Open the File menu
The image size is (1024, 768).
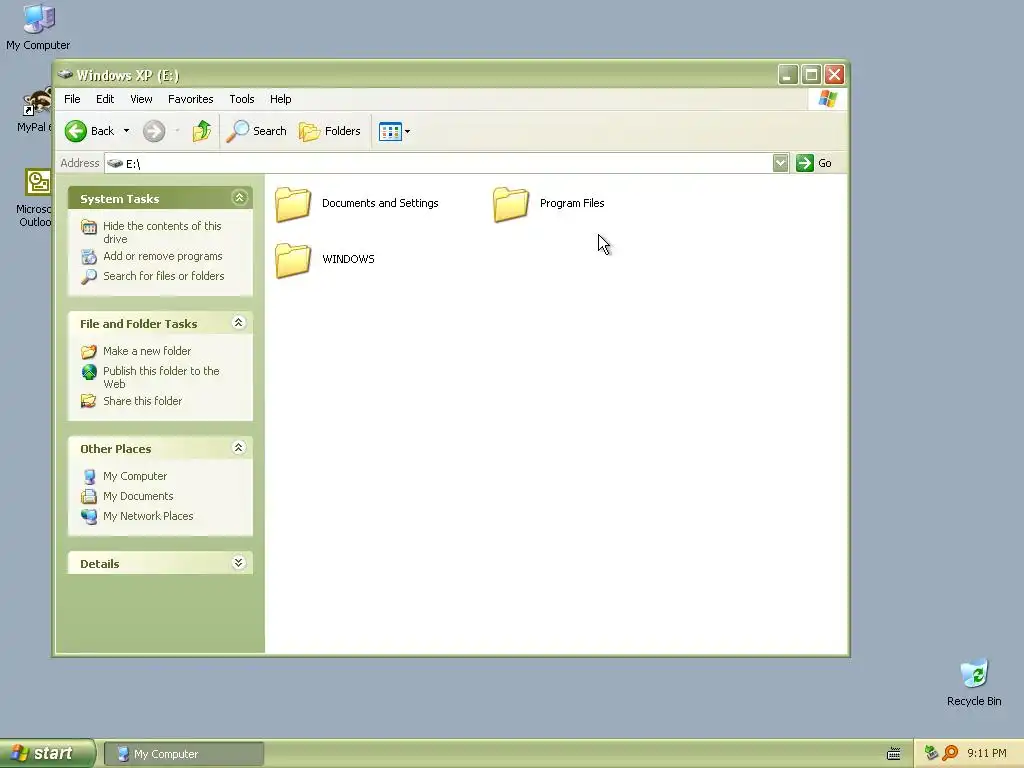(x=72, y=99)
